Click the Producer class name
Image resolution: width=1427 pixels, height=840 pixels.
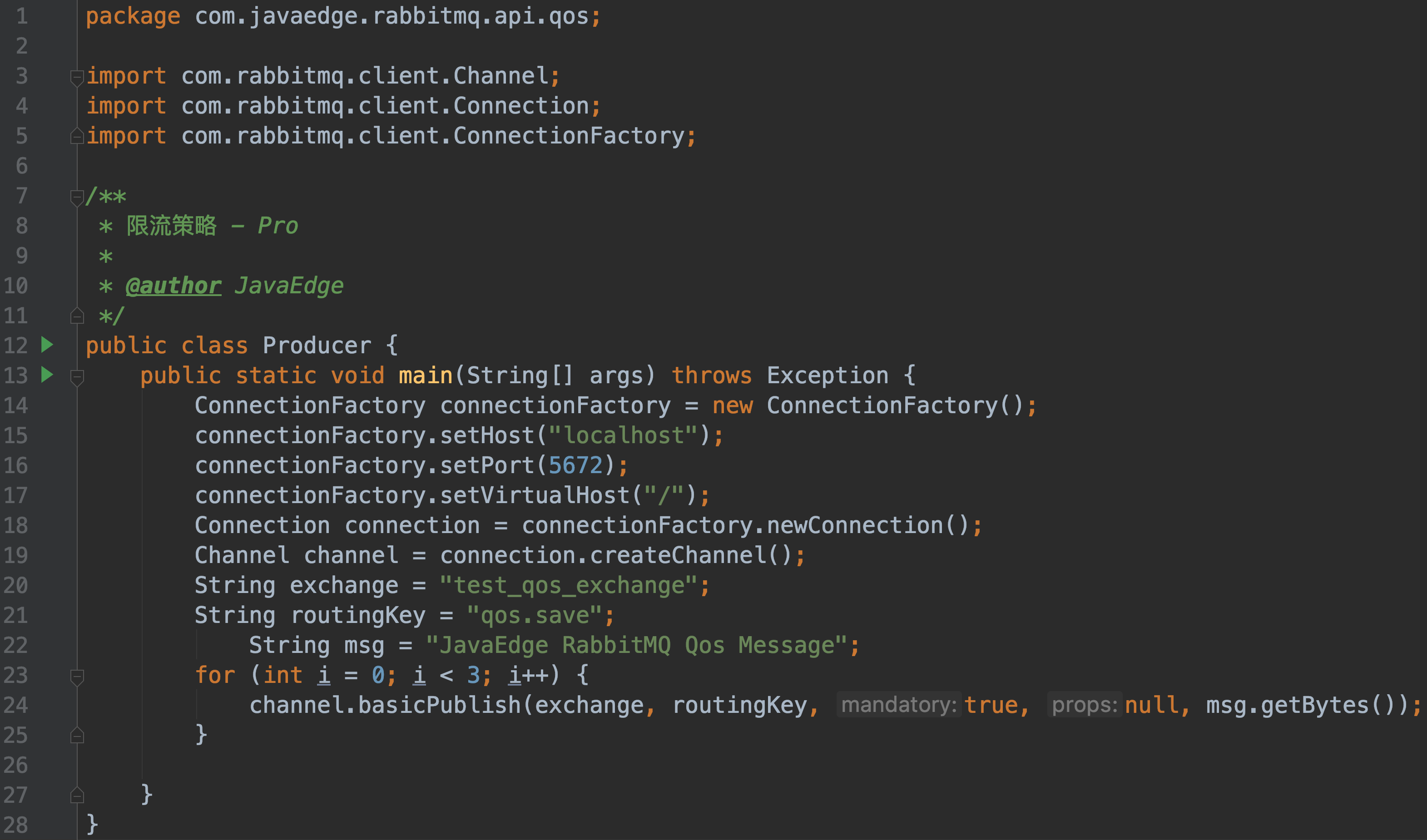tap(317, 345)
